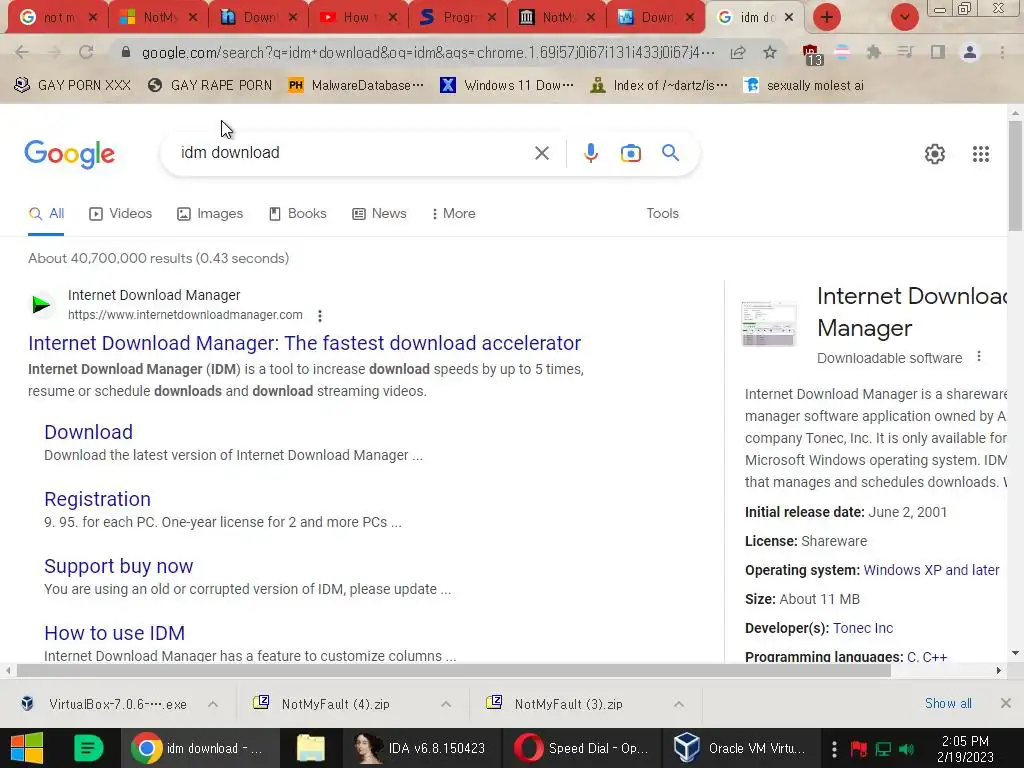Open the File Explorer folder on taskbar
Image resolution: width=1024 pixels, height=768 pixels.
[310, 748]
